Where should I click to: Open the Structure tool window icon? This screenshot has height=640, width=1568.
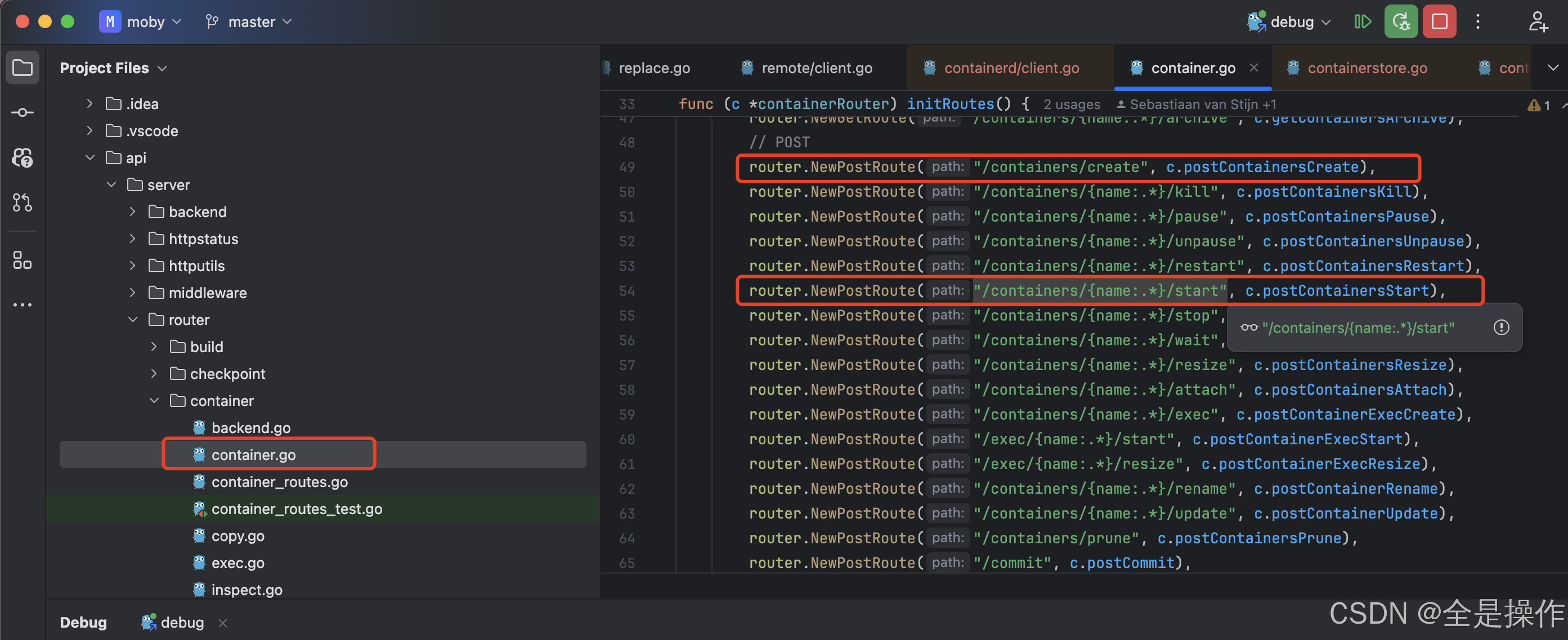pos(23,260)
